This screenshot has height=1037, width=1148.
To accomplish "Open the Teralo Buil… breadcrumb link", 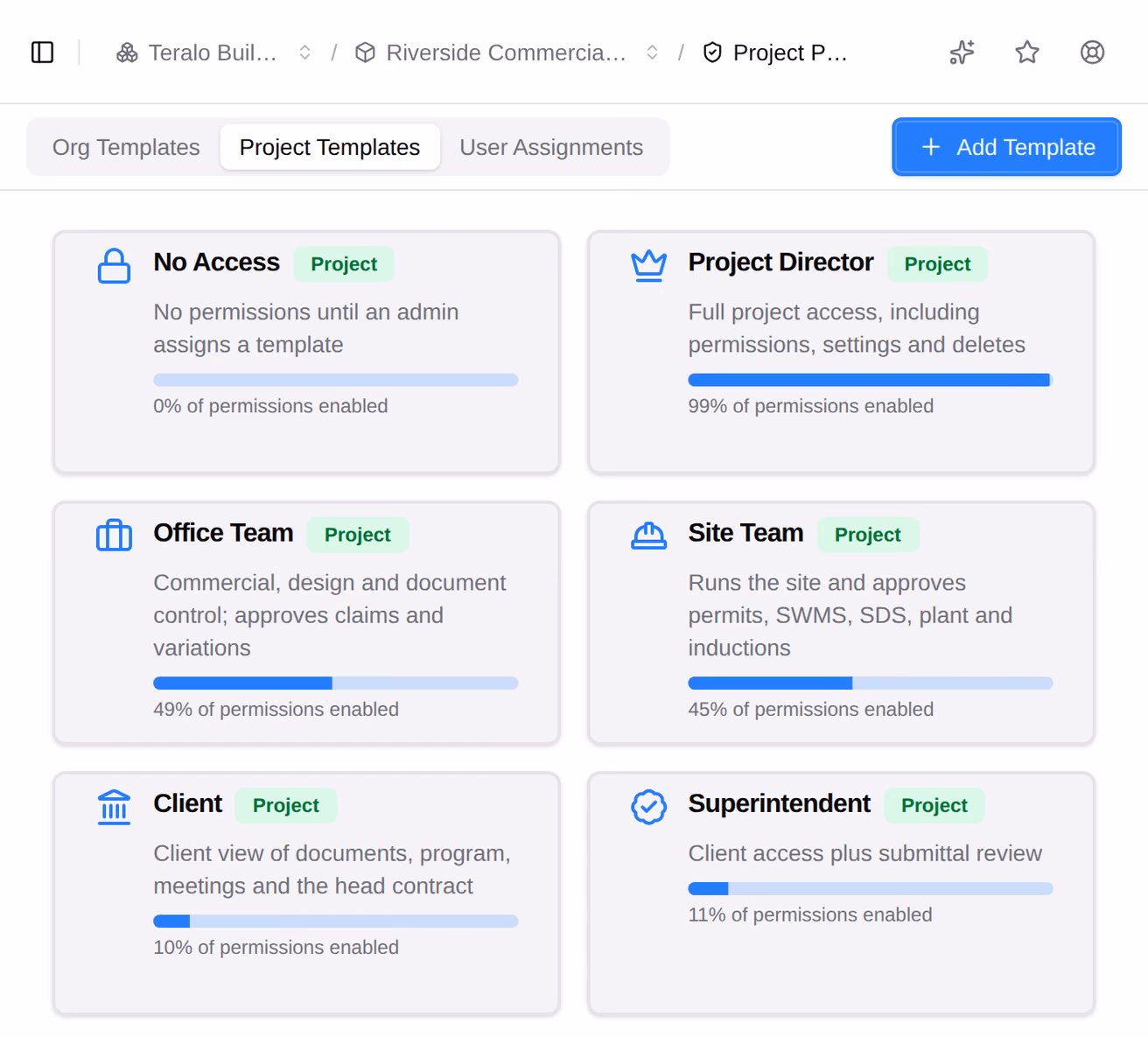I will tap(213, 53).
